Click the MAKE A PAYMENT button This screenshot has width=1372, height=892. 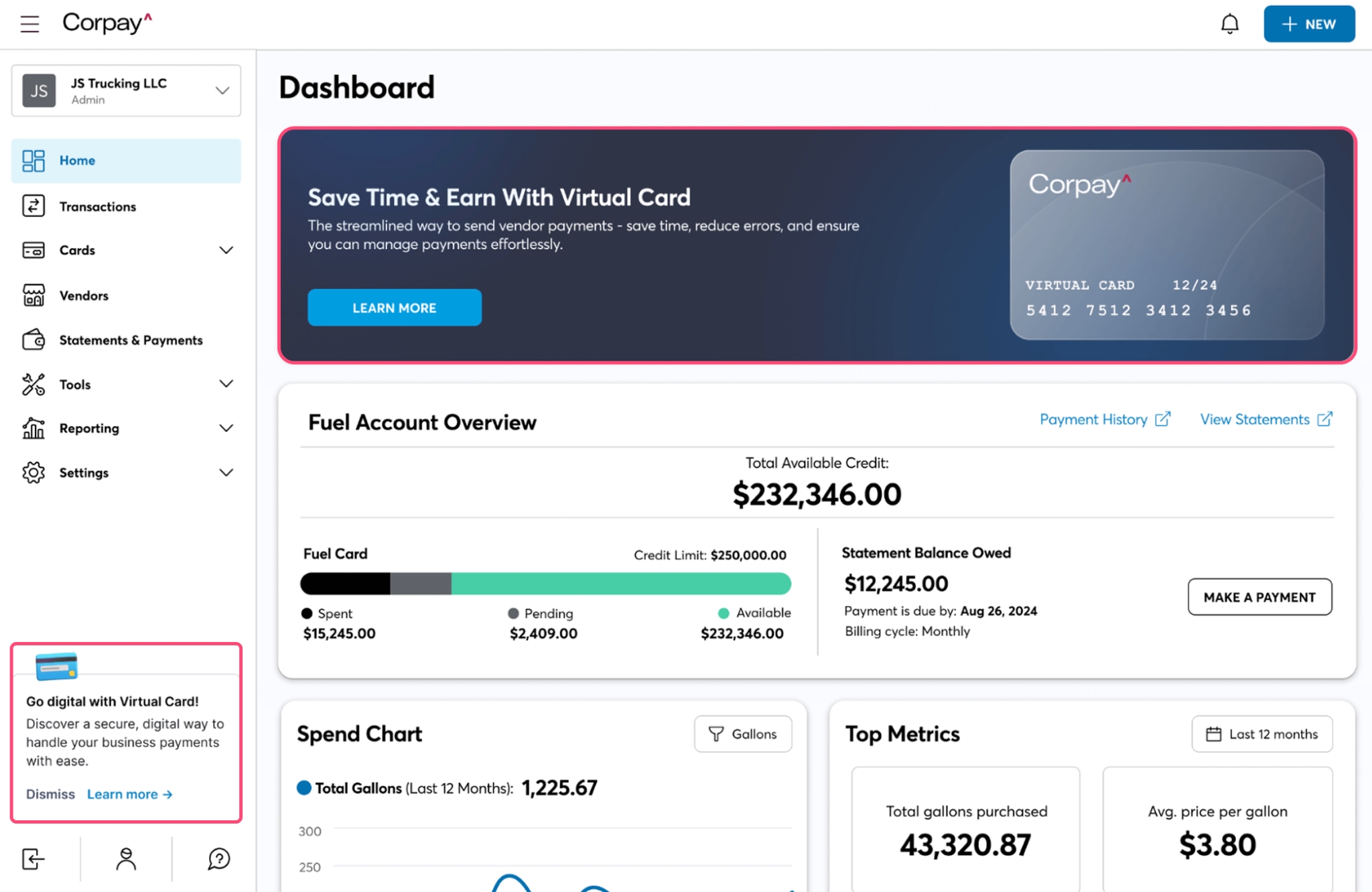1259,596
